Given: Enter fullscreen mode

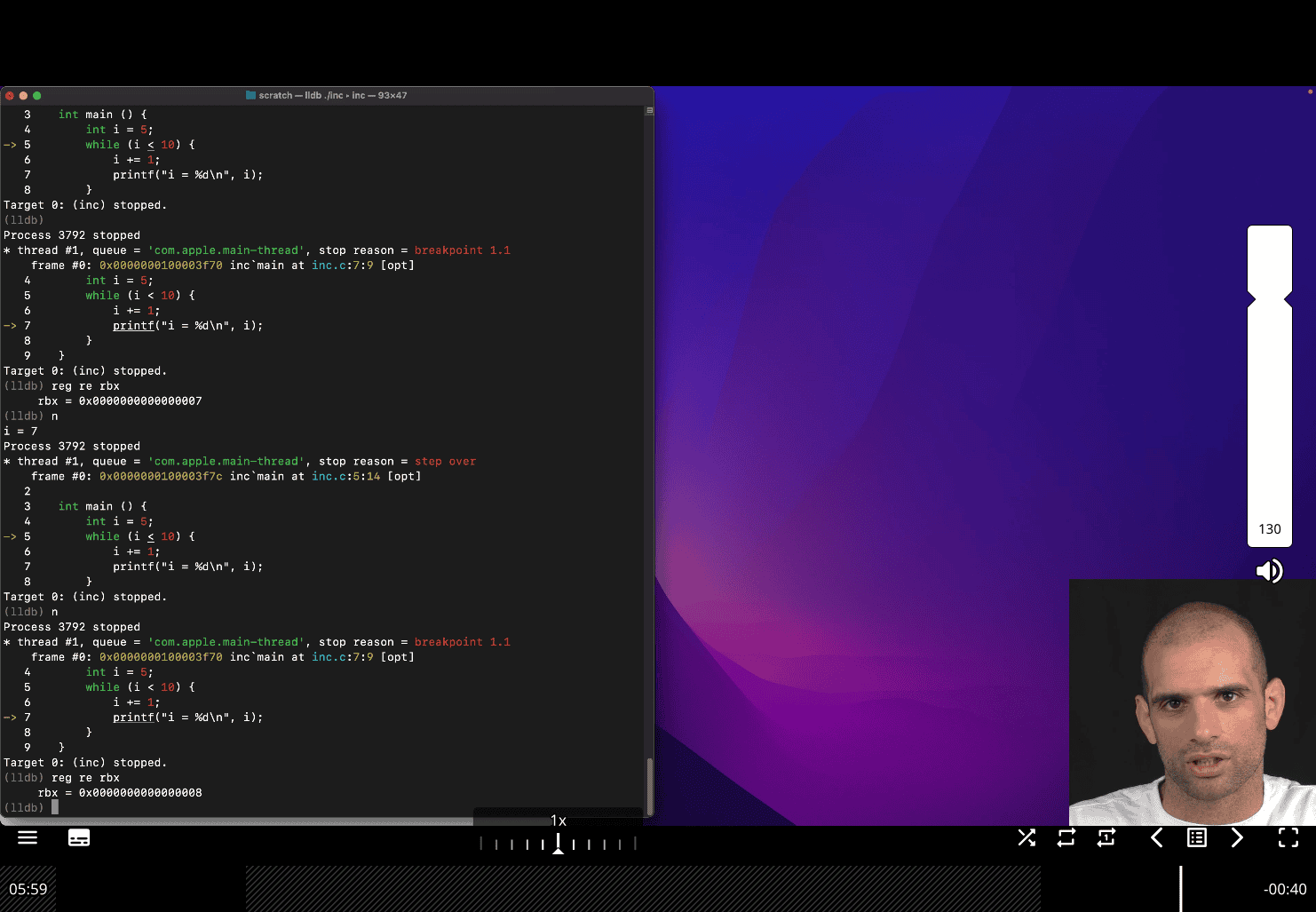Looking at the screenshot, I should coord(1288,837).
